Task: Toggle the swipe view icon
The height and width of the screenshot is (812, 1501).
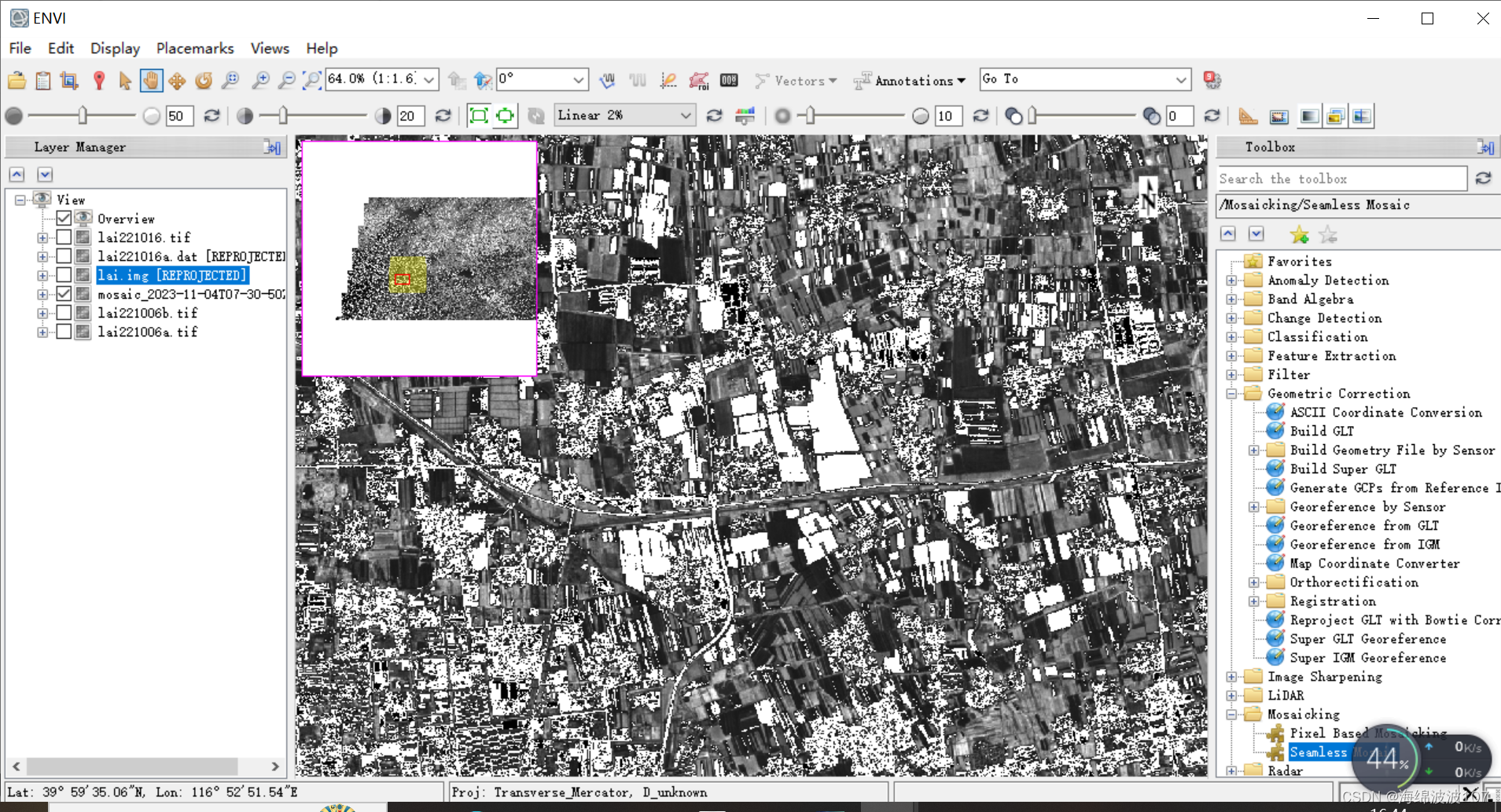Action: pos(1362,116)
